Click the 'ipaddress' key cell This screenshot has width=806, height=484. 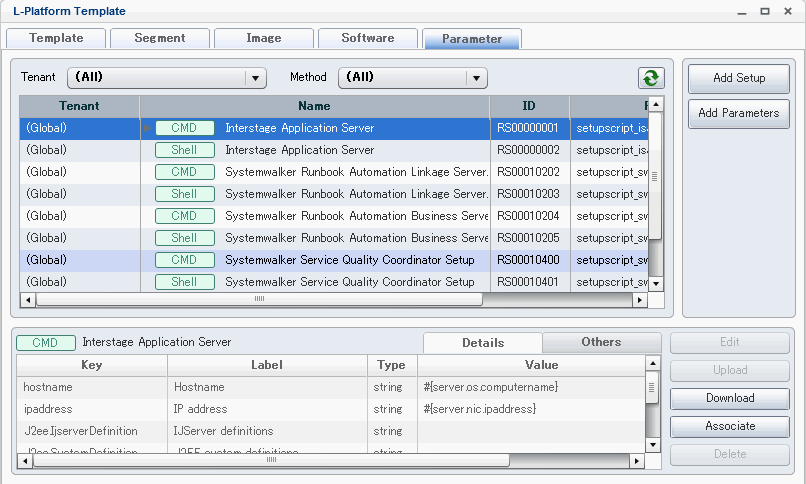click(x=93, y=409)
